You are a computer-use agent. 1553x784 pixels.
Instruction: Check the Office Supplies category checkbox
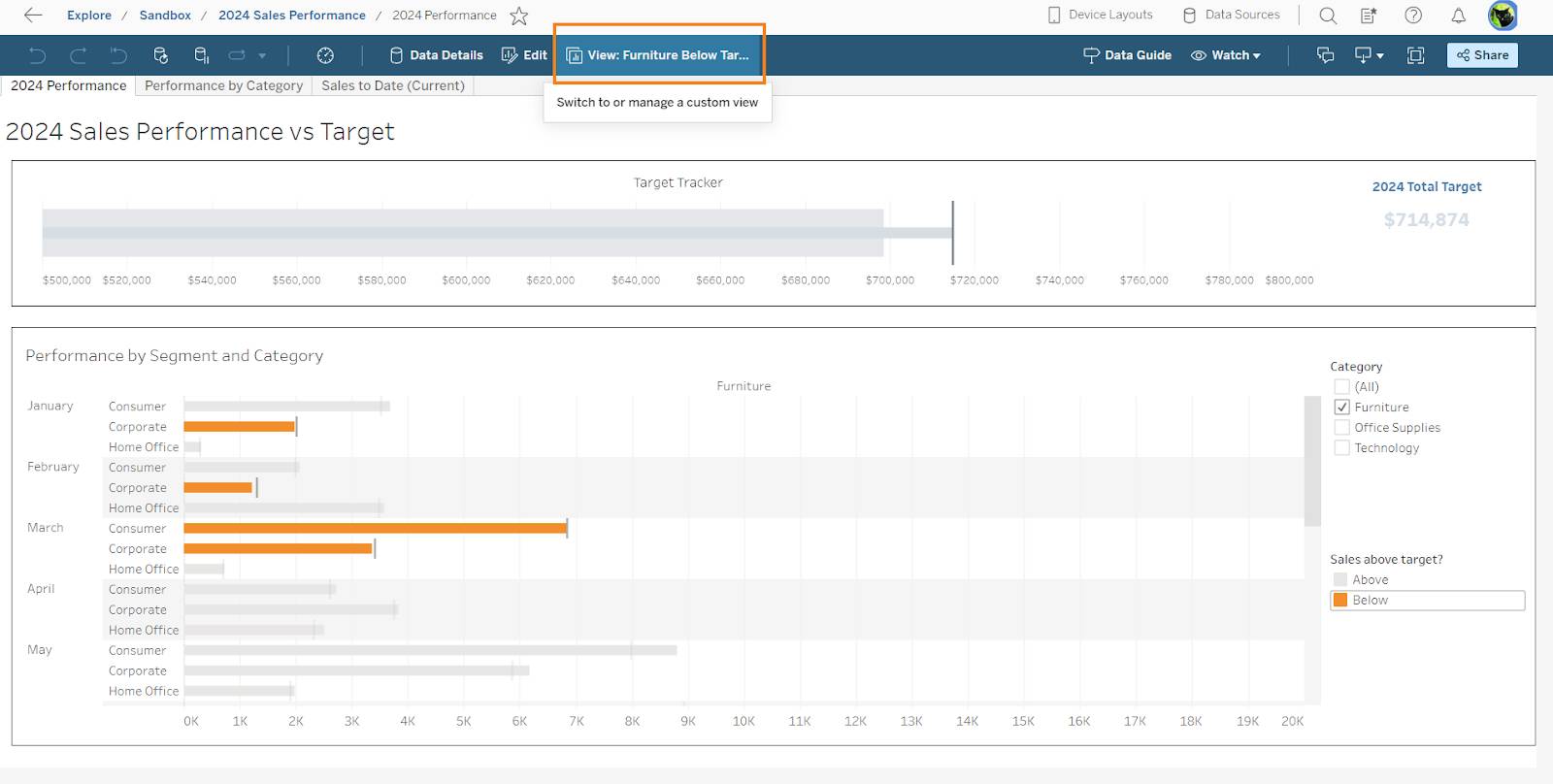point(1341,427)
